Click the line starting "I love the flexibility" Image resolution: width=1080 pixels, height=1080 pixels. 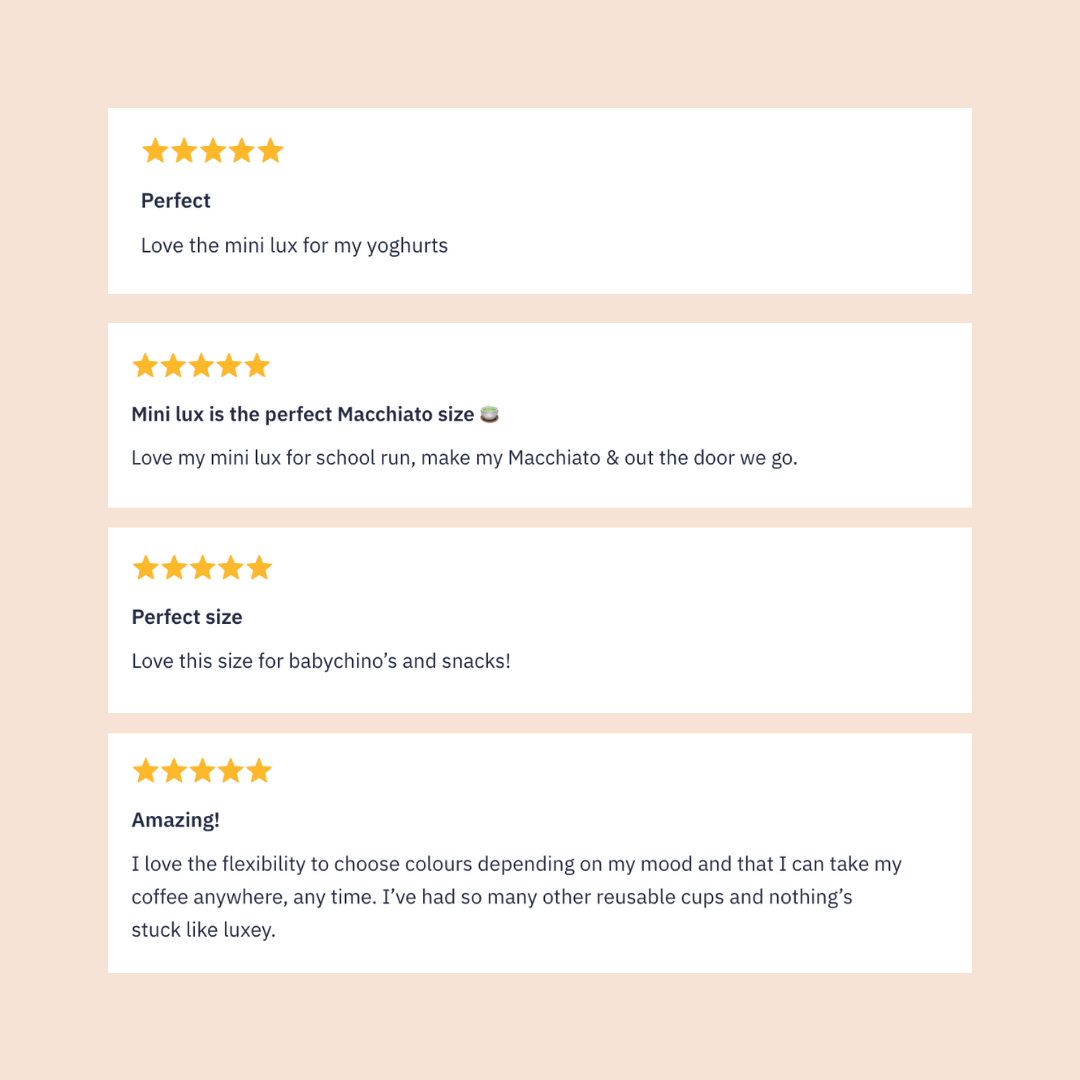coord(516,864)
